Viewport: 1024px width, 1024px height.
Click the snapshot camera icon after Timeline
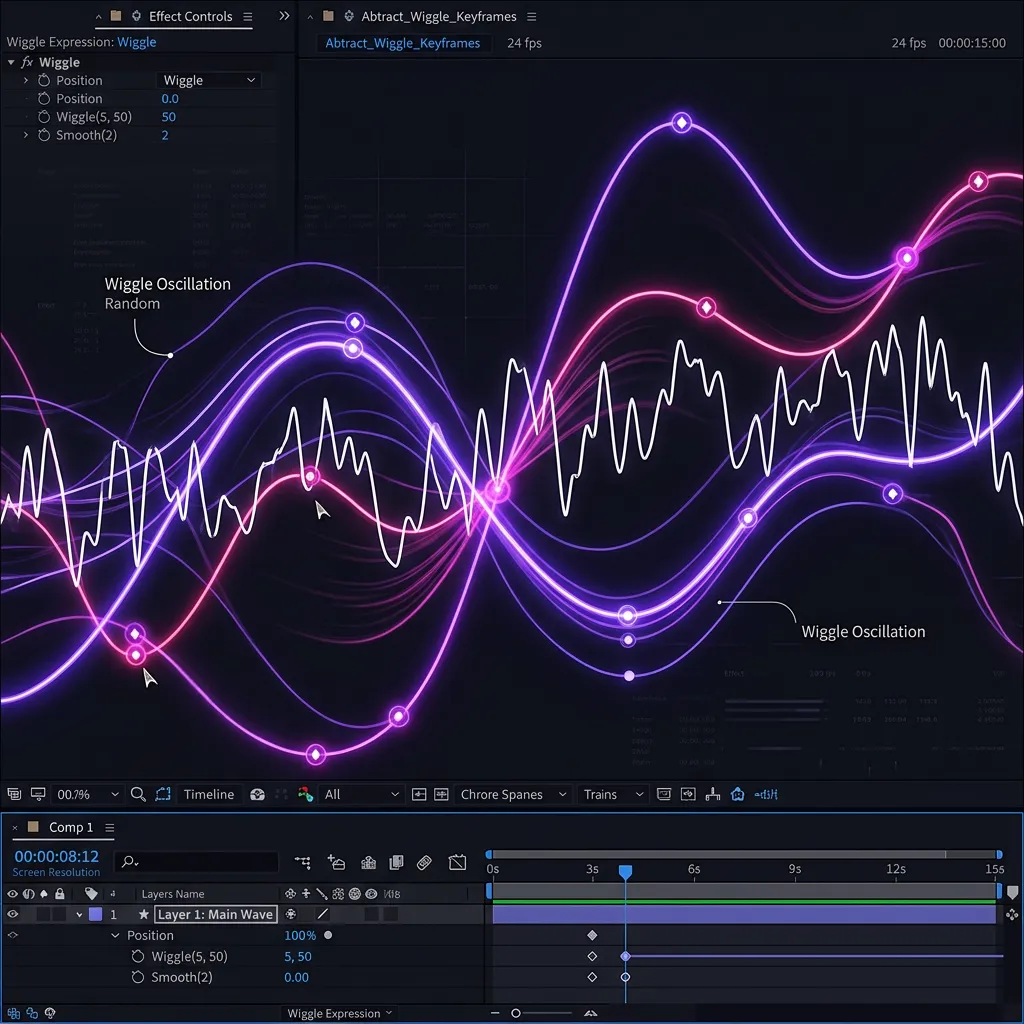pos(257,794)
